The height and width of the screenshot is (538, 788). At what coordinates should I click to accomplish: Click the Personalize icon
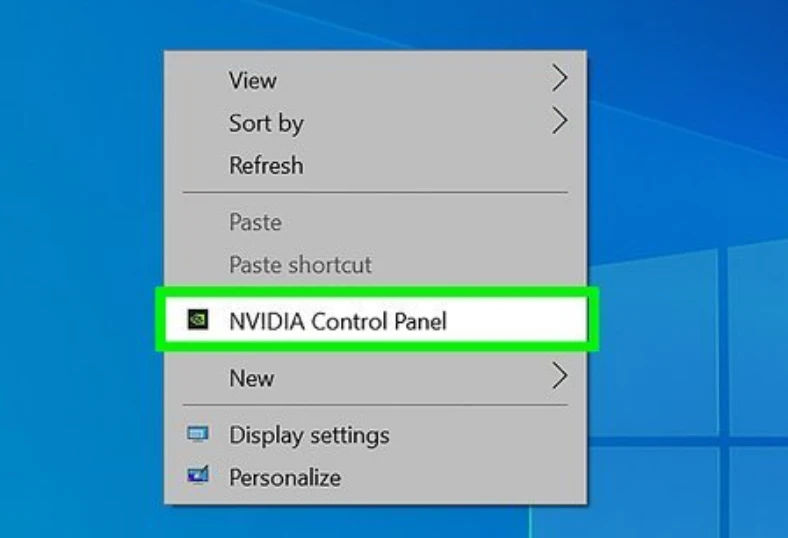(x=198, y=475)
